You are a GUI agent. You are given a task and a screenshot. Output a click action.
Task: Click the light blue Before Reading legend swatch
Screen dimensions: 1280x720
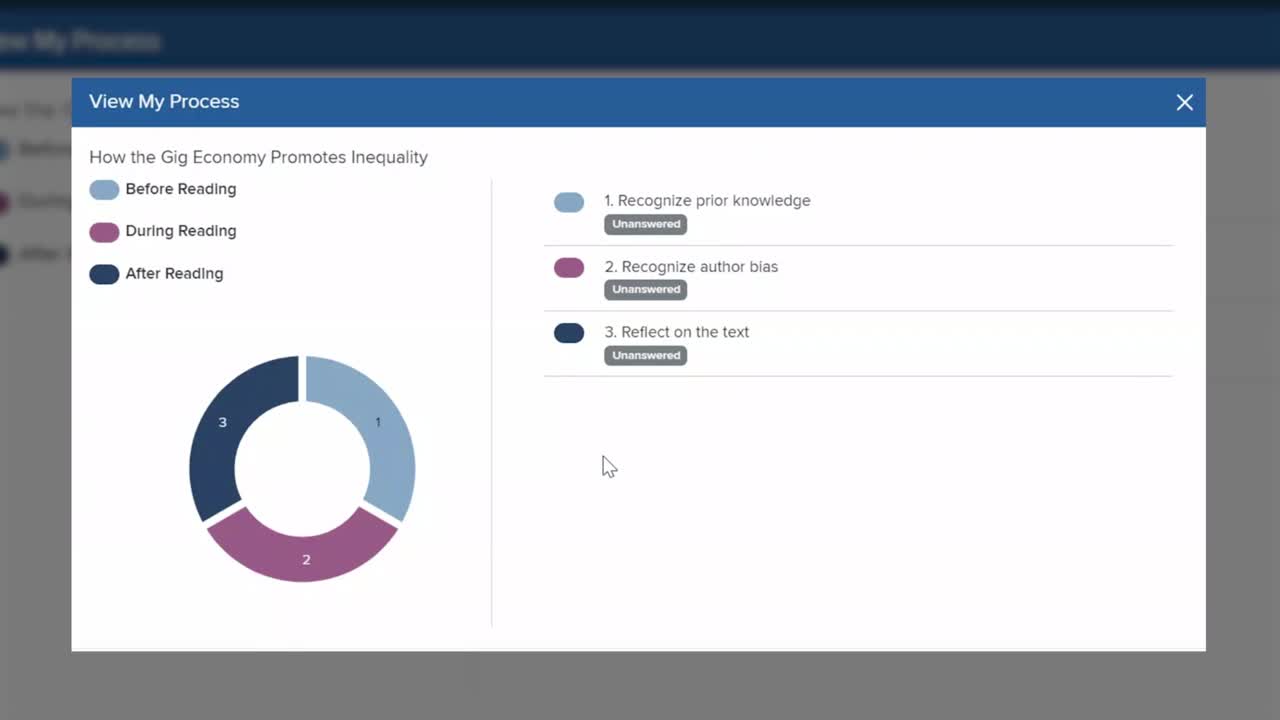tap(104, 190)
